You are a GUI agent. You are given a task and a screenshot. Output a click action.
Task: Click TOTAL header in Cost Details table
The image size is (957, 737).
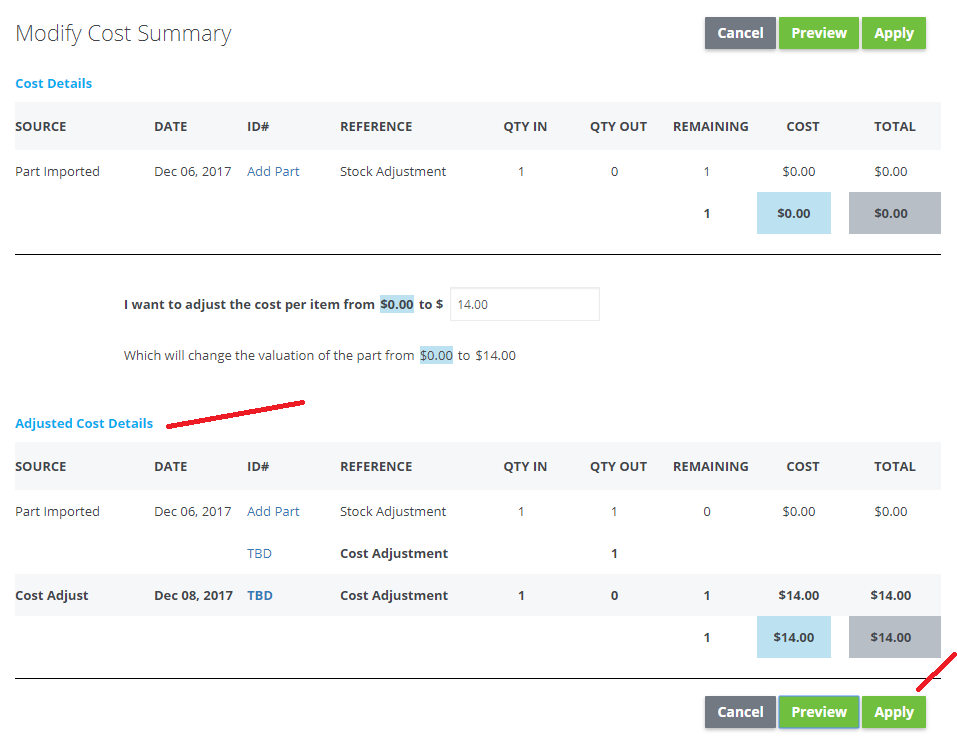pyautogui.click(x=895, y=126)
